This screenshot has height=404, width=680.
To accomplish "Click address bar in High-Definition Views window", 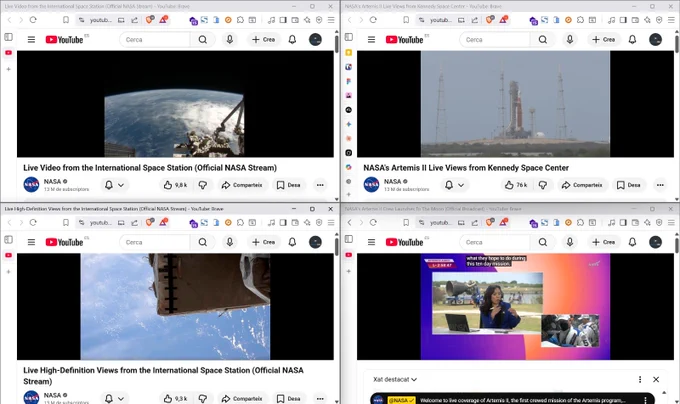I will (101, 222).
